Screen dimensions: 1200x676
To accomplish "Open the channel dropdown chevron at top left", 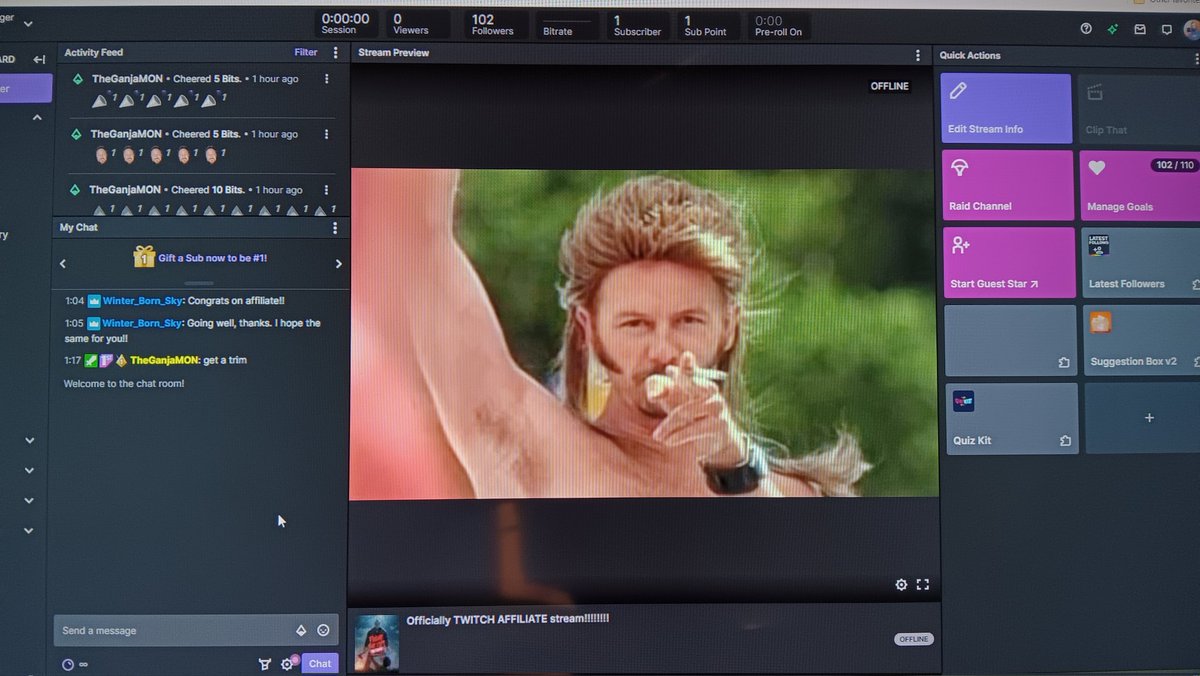I will pos(27,23).
